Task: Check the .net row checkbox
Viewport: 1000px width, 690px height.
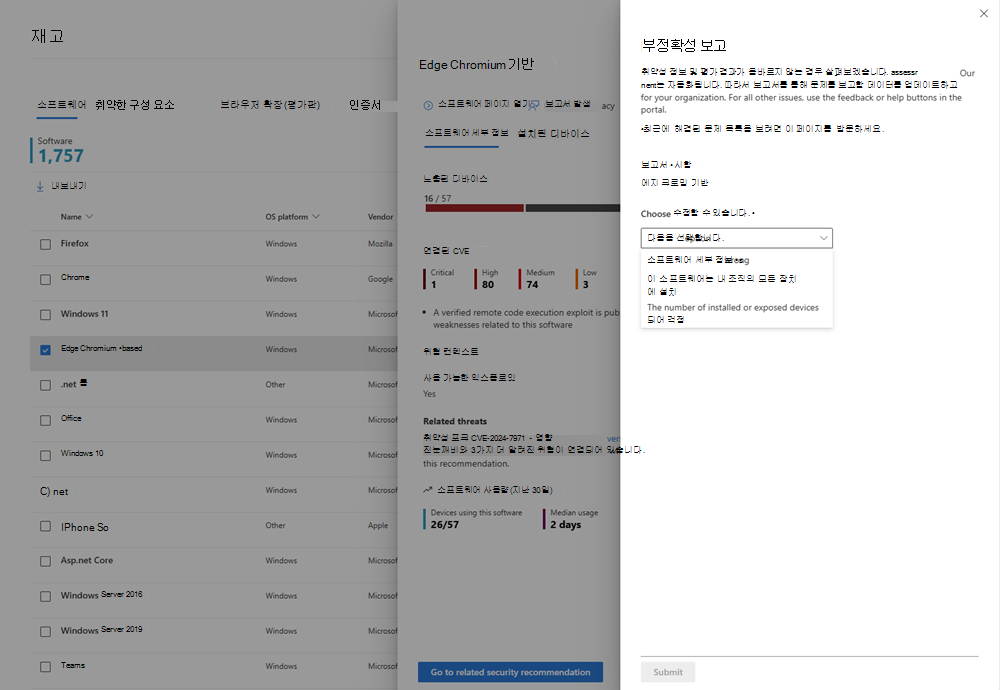Action: 45,385
